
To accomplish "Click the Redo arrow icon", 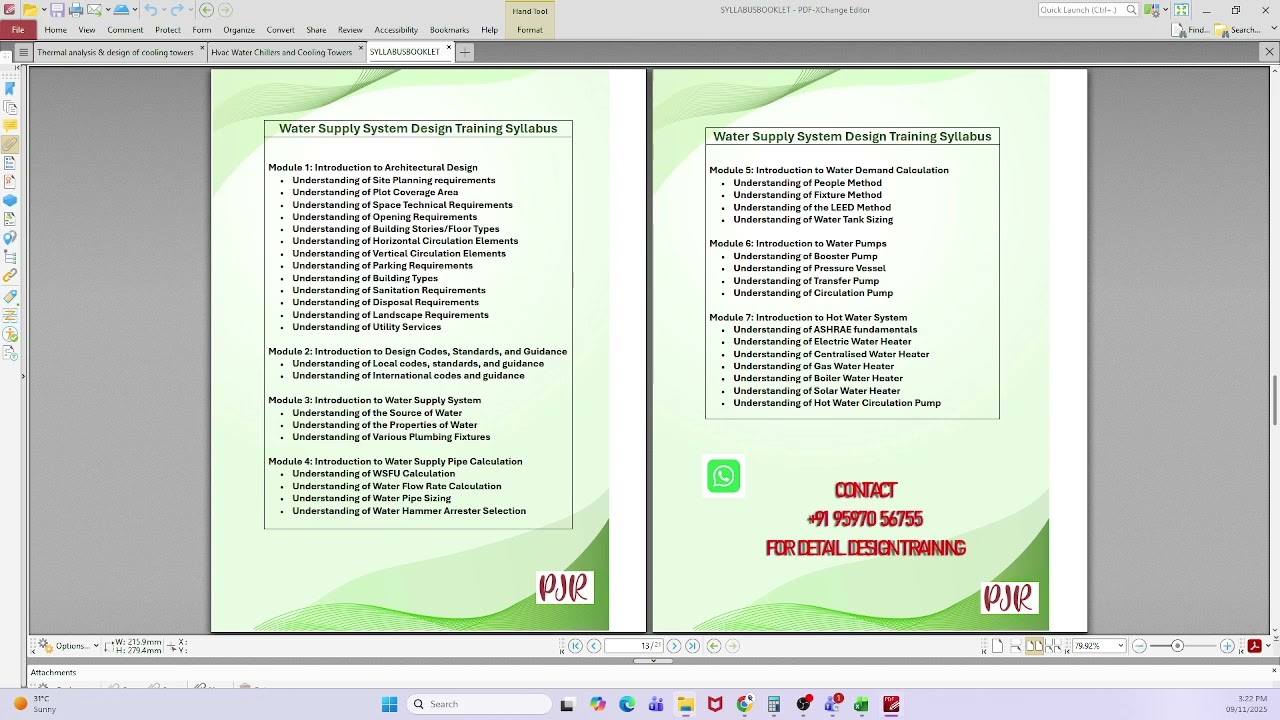I will (x=177, y=10).
